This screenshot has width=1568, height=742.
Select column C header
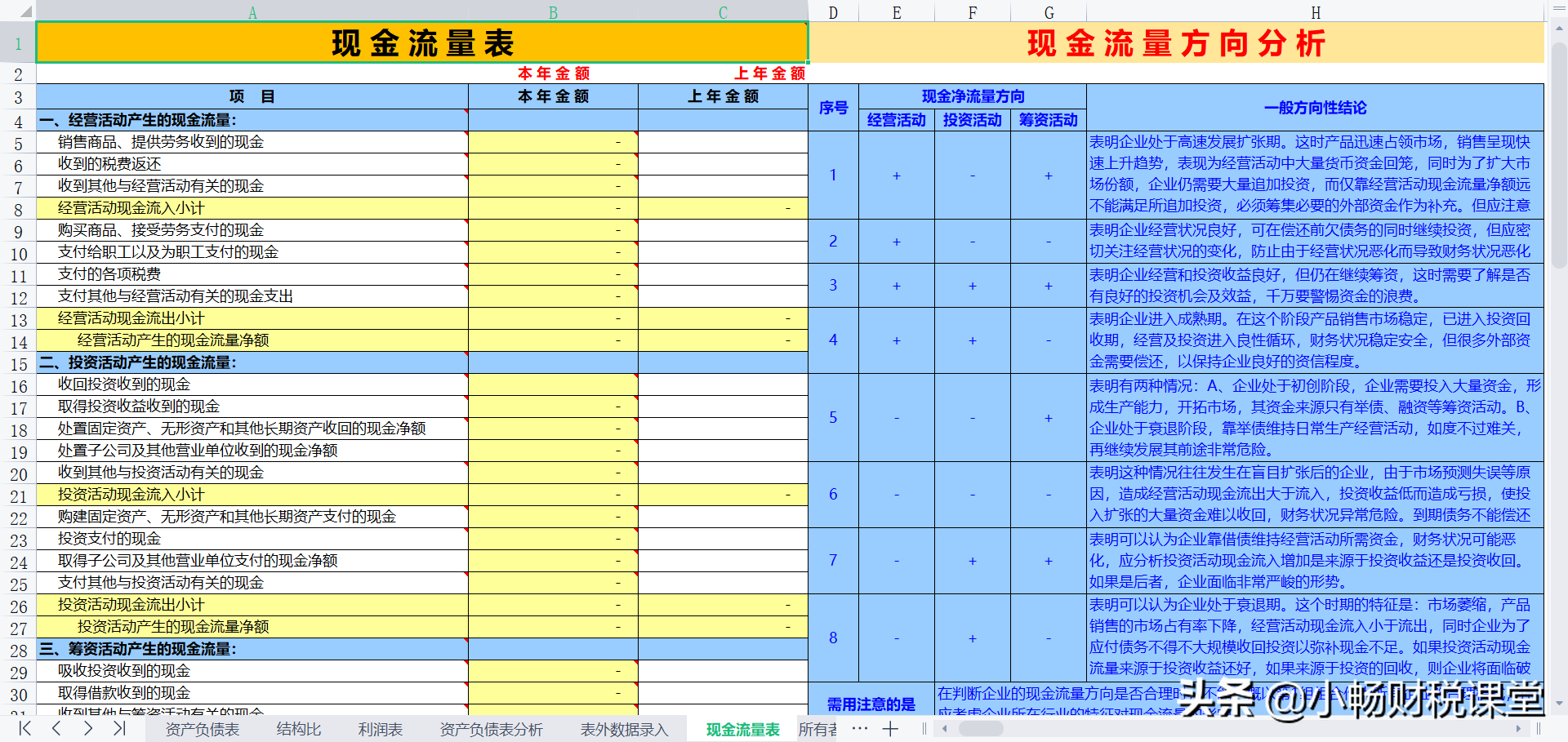tap(723, 11)
